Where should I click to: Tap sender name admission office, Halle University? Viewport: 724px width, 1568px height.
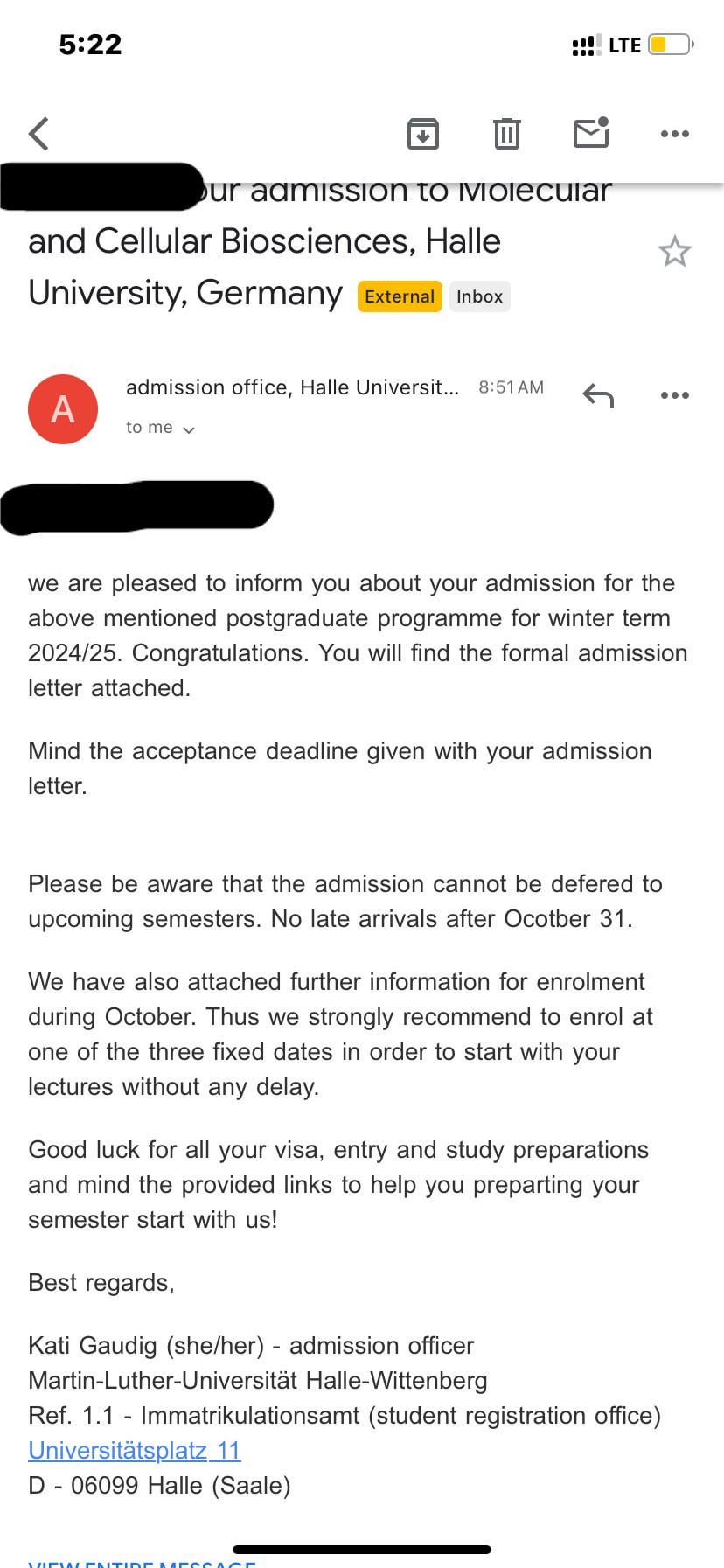coord(292,387)
